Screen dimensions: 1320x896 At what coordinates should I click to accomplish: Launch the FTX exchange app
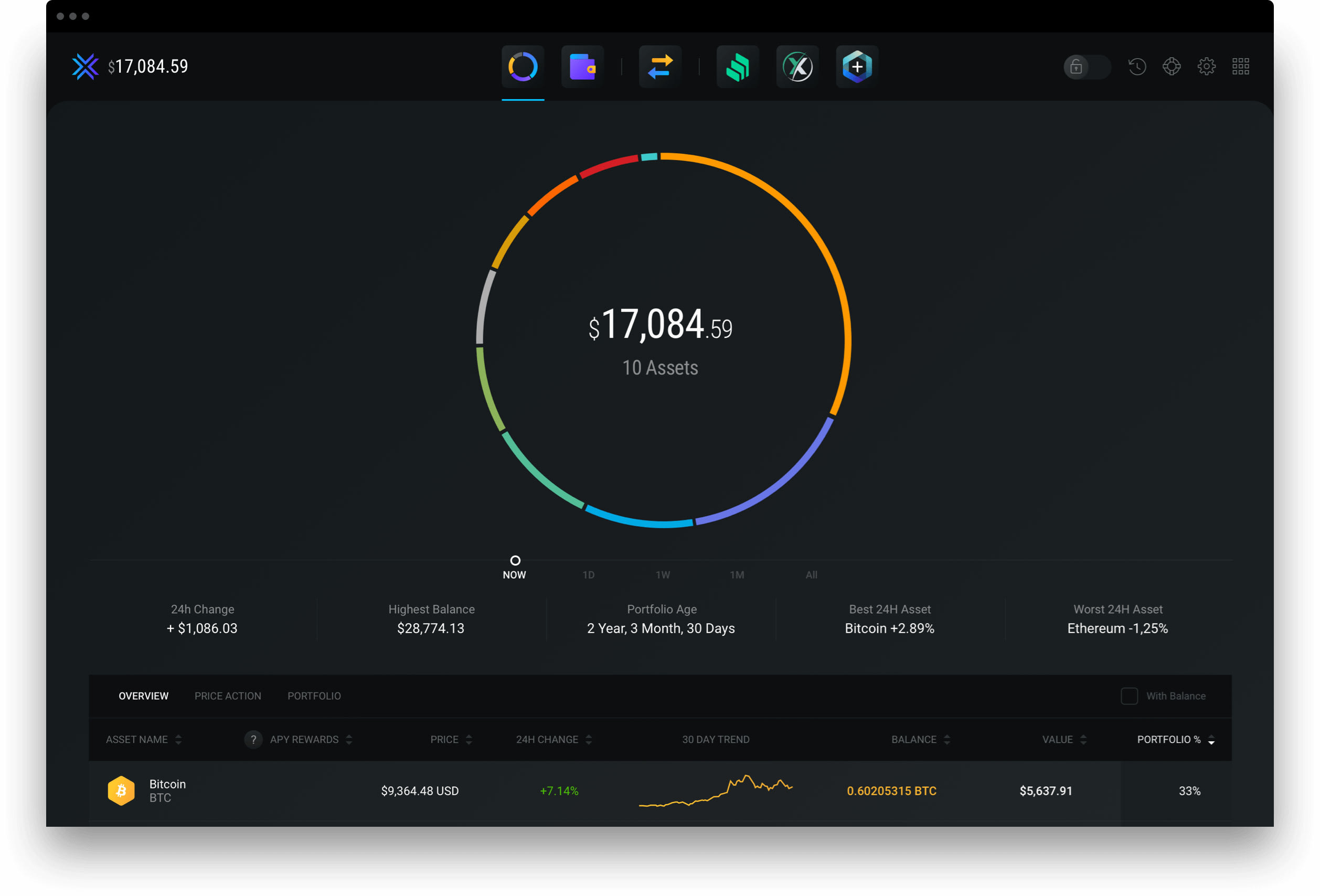pos(797,66)
